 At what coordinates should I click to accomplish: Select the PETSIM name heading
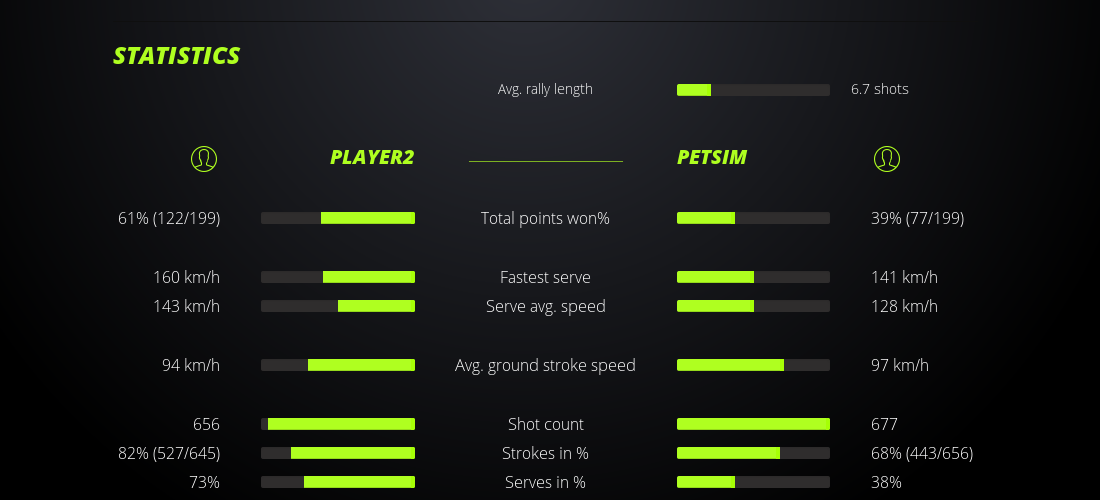[712, 157]
